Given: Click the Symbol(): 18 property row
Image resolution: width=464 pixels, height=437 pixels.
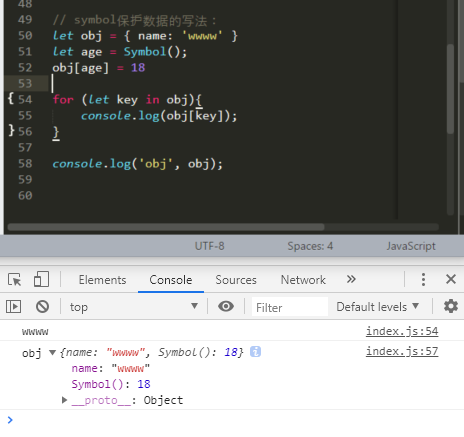Looking at the screenshot, I should [x=111, y=384].
